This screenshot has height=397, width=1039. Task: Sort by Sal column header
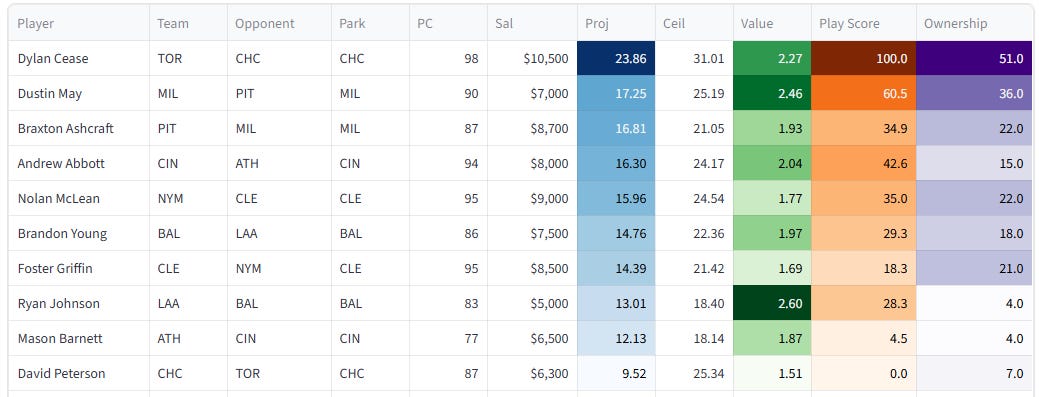[x=532, y=23]
